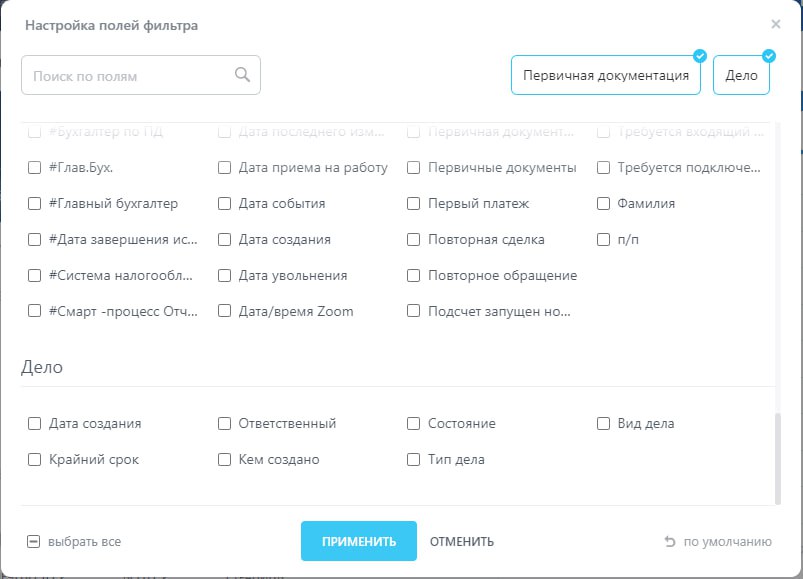Click the close X icon of dialog
Viewport: 803px width, 579px height.
tap(776, 24)
